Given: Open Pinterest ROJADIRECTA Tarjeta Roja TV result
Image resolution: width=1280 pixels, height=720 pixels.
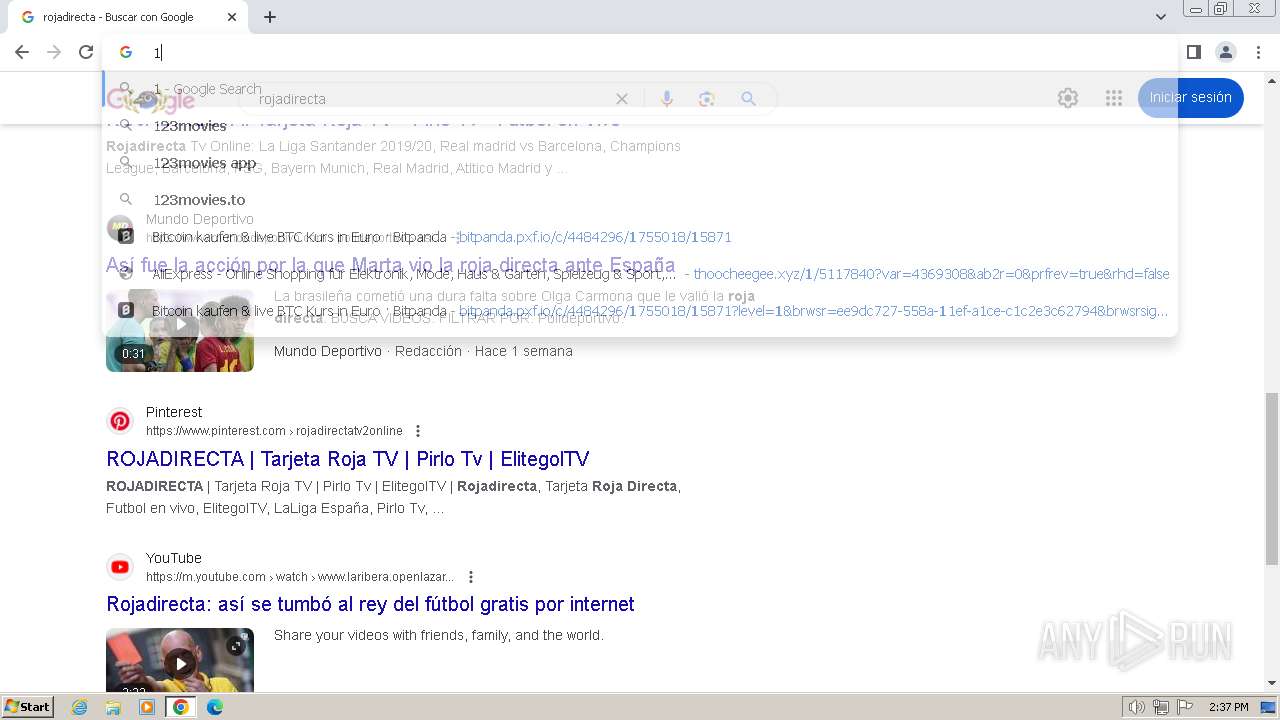Looking at the screenshot, I should (347, 459).
